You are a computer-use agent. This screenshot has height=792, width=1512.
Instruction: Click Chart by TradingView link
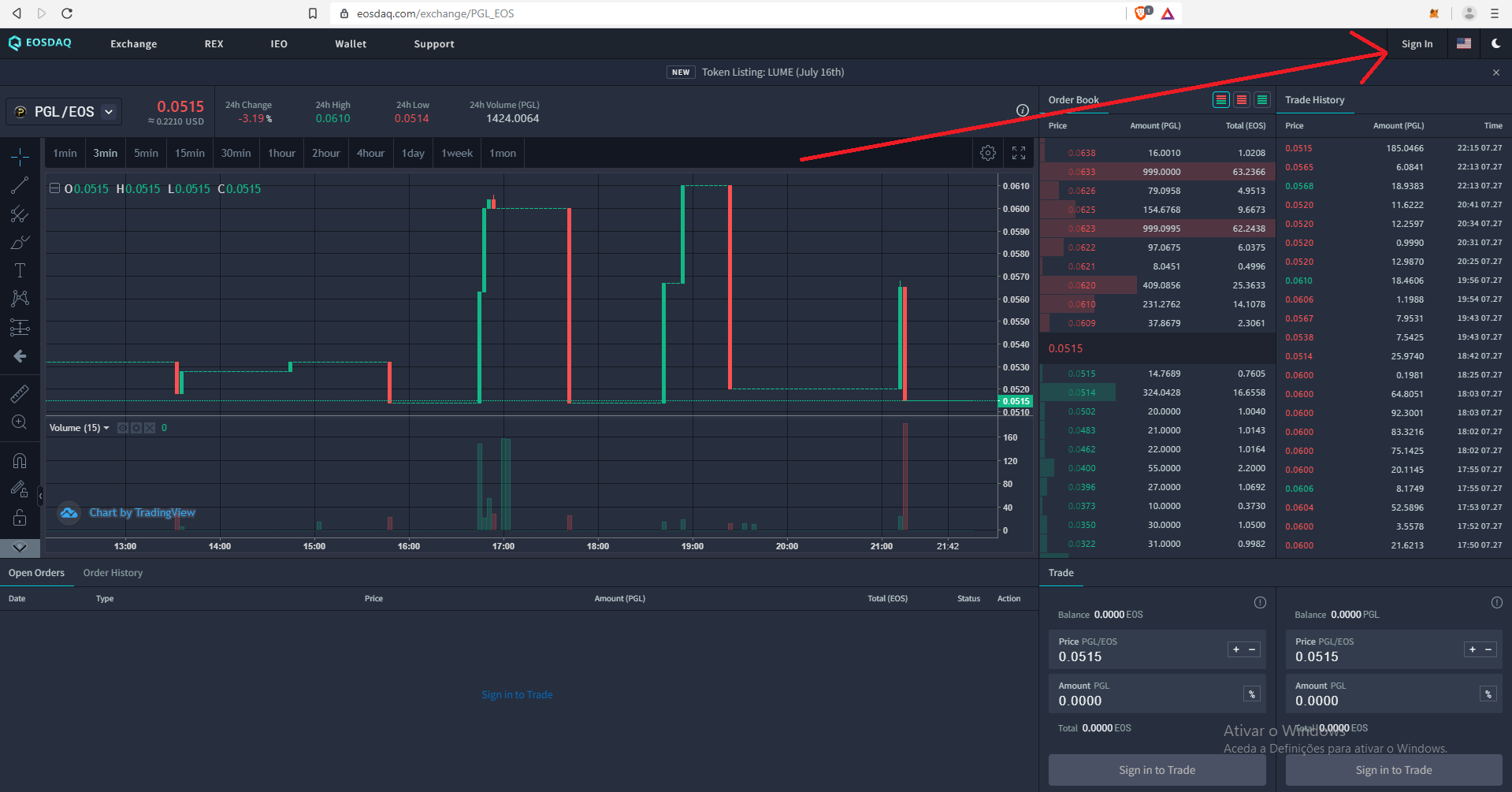[142, 512]
